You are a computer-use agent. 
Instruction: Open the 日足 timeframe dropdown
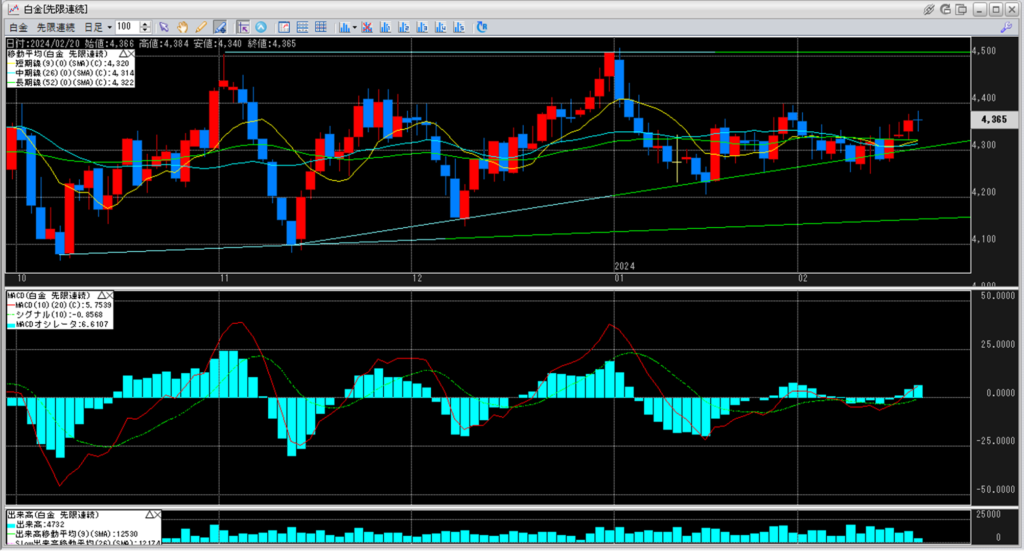(x=98, y=27)
